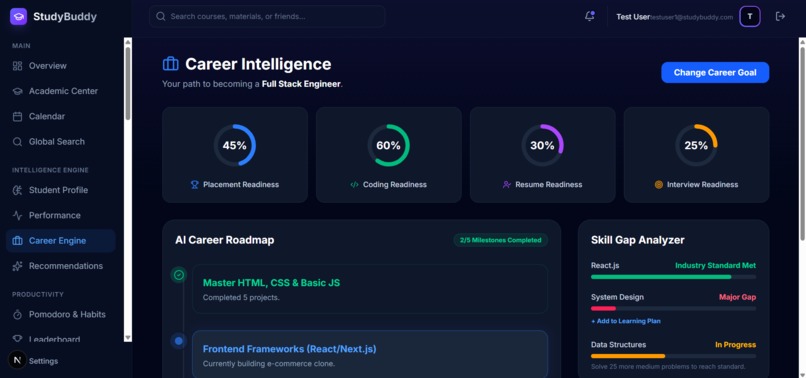Image resolution: width=806 pixels, height=378 pixels.
Task: Click the Next.js N badge icon
Action: click(x=17, y=361)
